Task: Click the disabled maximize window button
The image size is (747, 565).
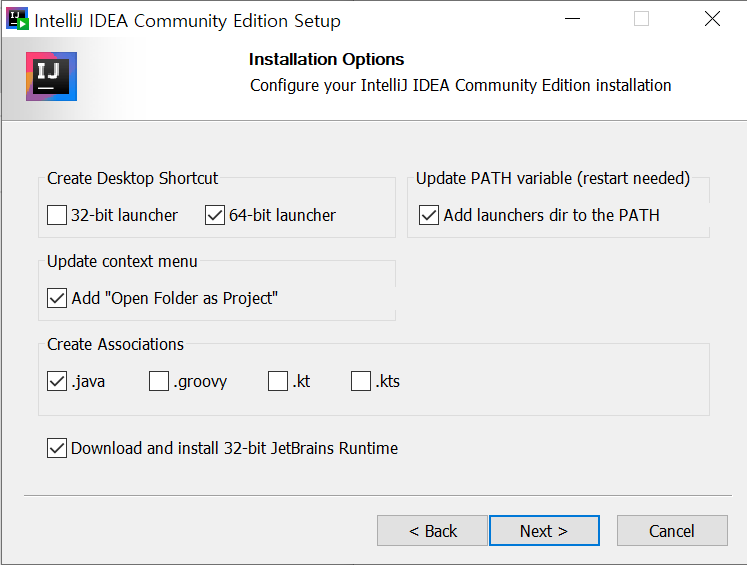Action: coord(641,19)
